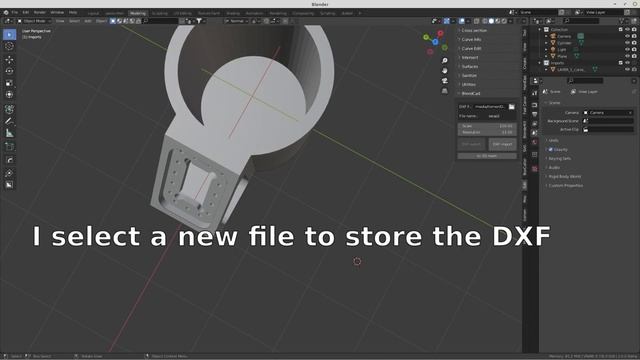This screenshot has width=640, height=360.
Task: Open Object Mode dropdown
Action: click(34, 21)
